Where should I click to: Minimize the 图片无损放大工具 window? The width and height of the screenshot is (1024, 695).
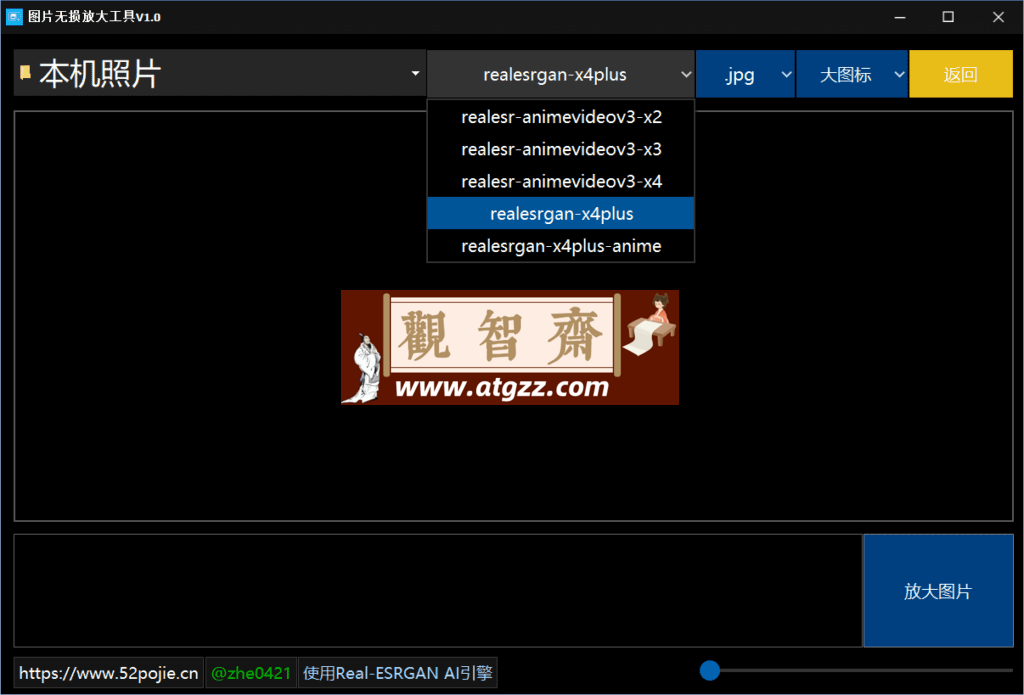(900, 17)
